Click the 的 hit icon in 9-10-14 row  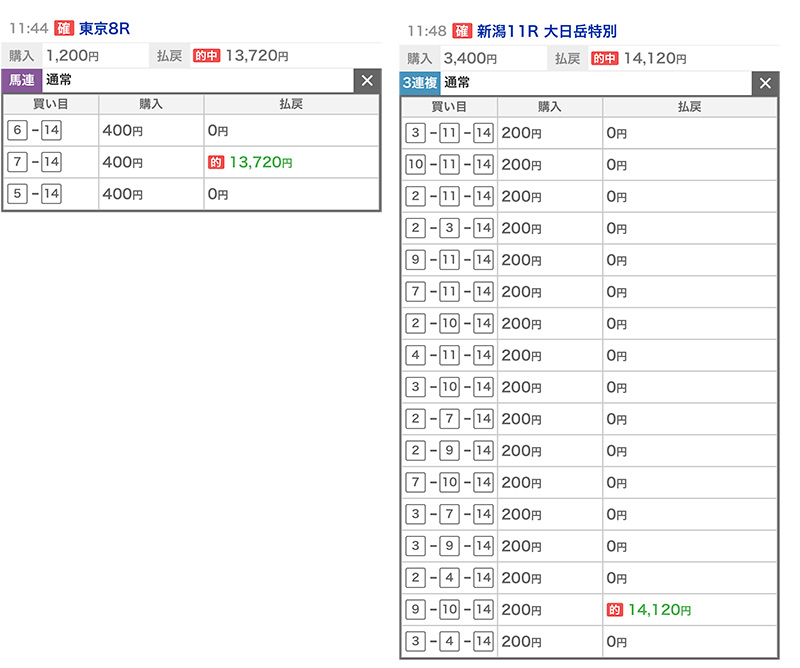pyautogui.click(x=614, y=609)
